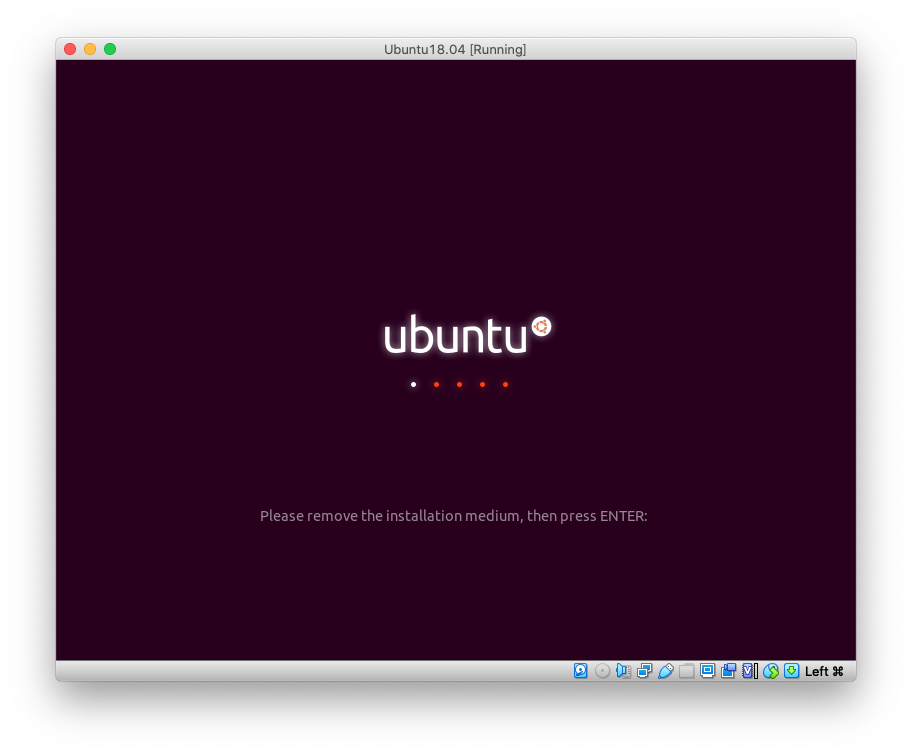The height and width of the screenshot is (755, 912).
Task: Minimize the Ubuntu18.04 VM window
Action: click(x=90, y=49)
